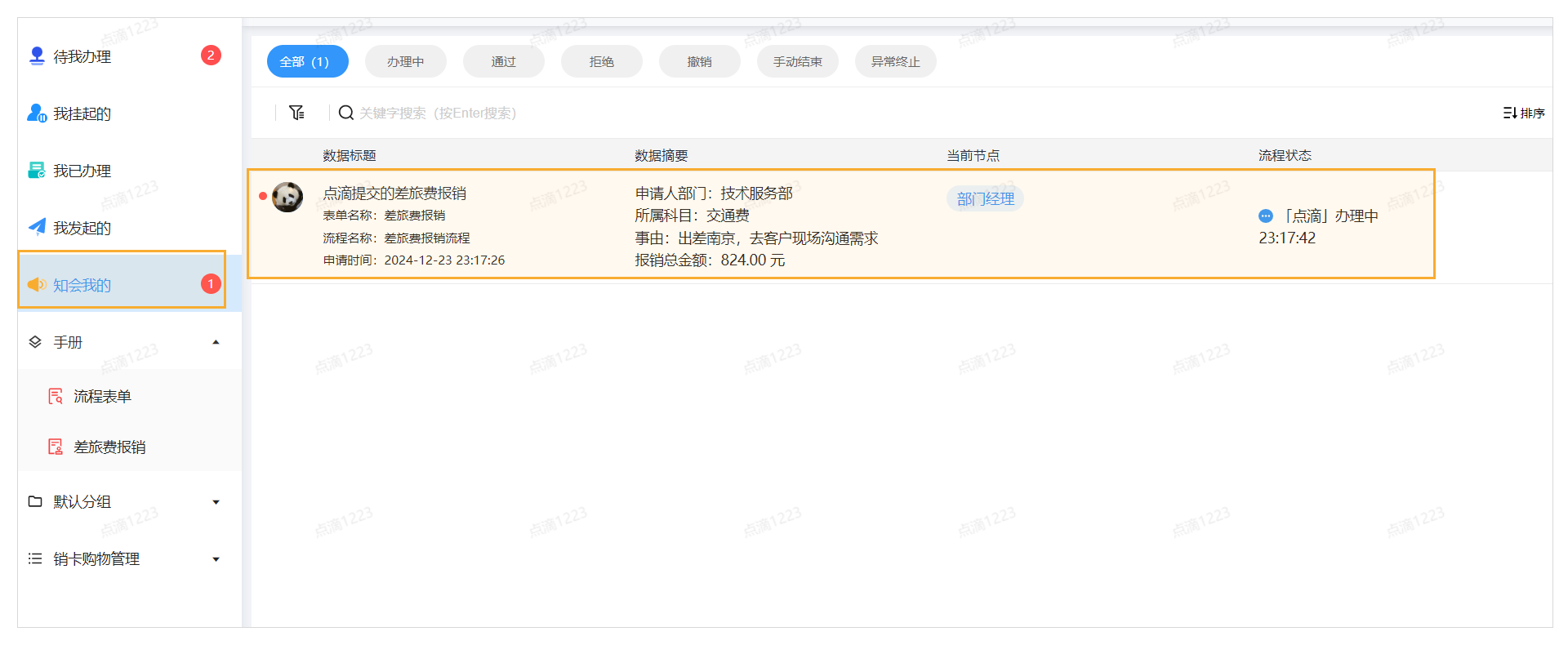The height and width of the screenshot is (645, 1568).
Task: Select the 全部 (1) filter tab
Action: tap(308, 61)
